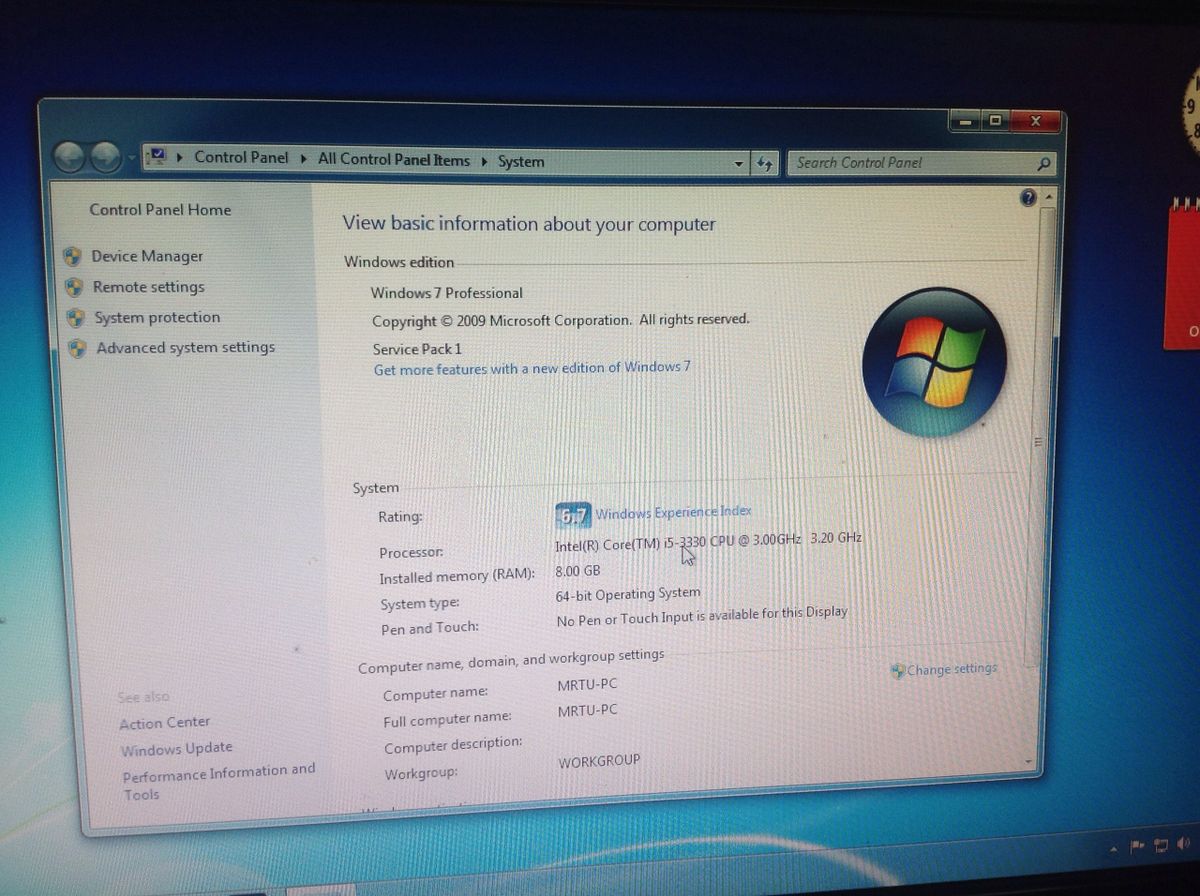Close the System window
Image resolution: width=1200 pixels, height=896 pixels.
click(1035, 122)
